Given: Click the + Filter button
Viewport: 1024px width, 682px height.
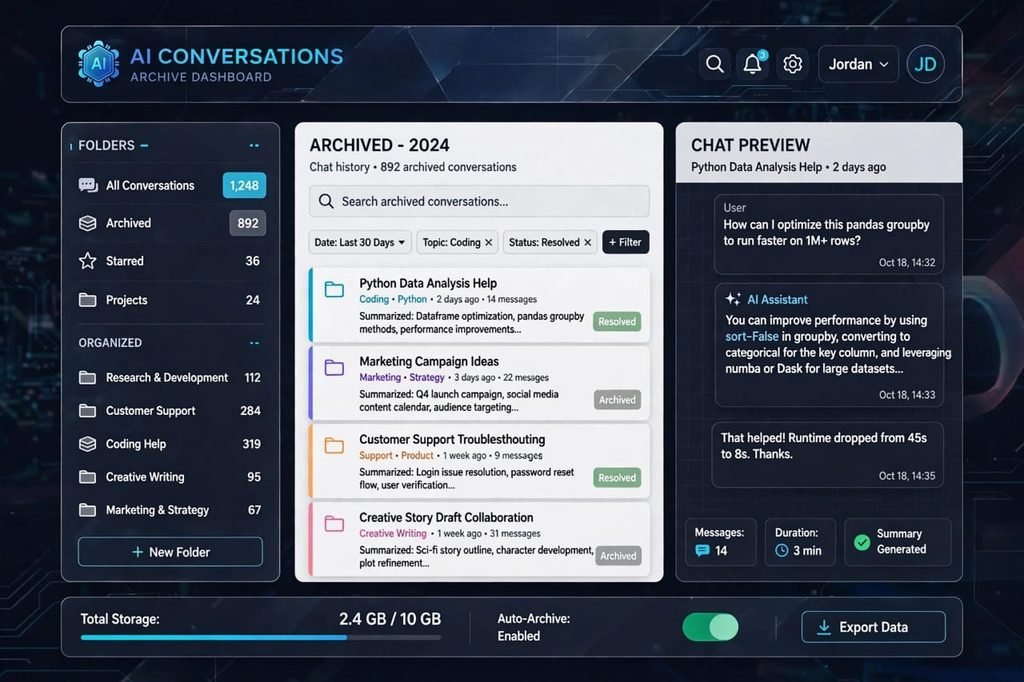Looking at the screenshot, I should coord(626,242).
